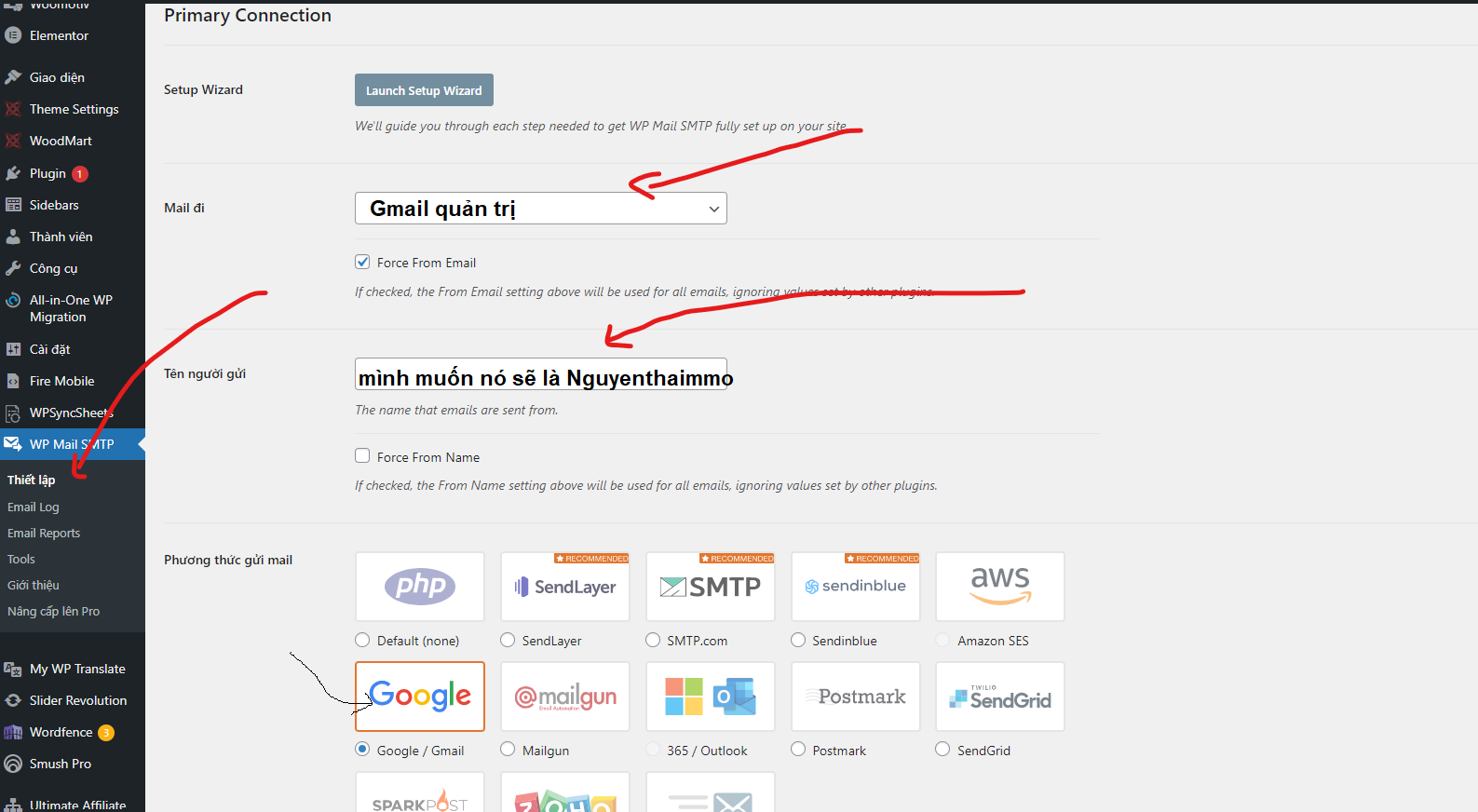Select the Default (none) radio button

pyautogui.click(x=362, y=640)
